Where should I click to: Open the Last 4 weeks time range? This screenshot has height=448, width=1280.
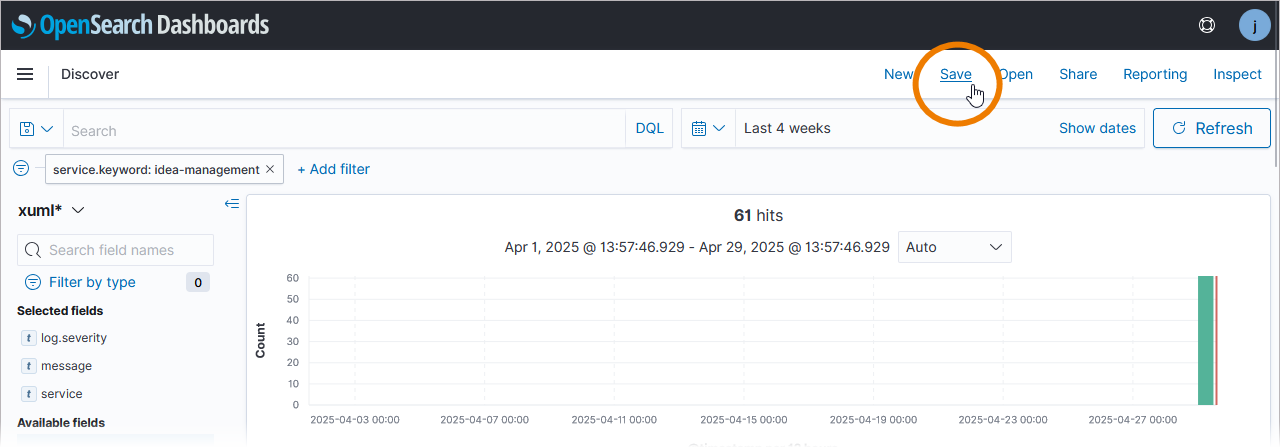[787, 128]
